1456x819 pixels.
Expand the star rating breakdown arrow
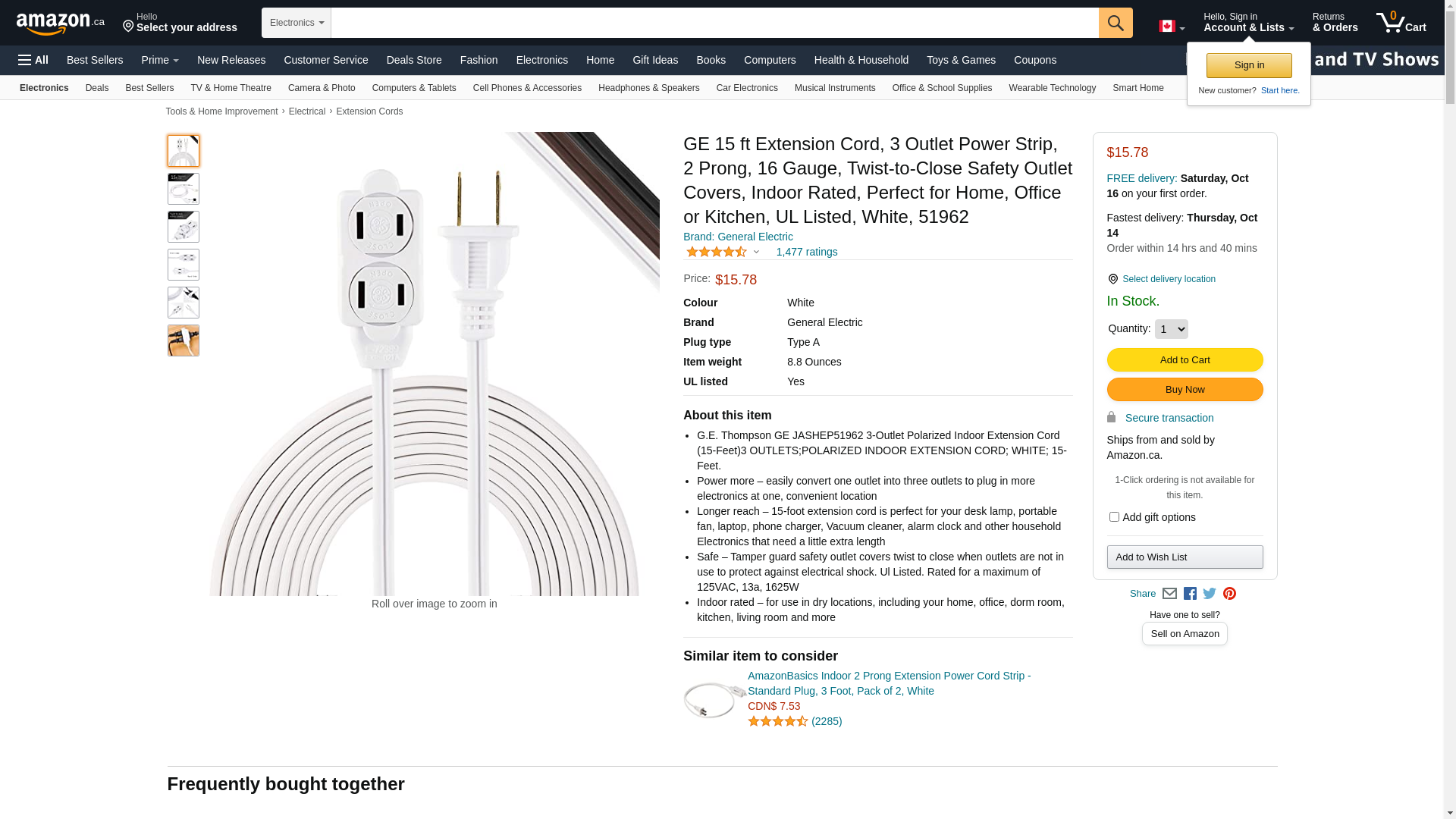coord(756,253)
